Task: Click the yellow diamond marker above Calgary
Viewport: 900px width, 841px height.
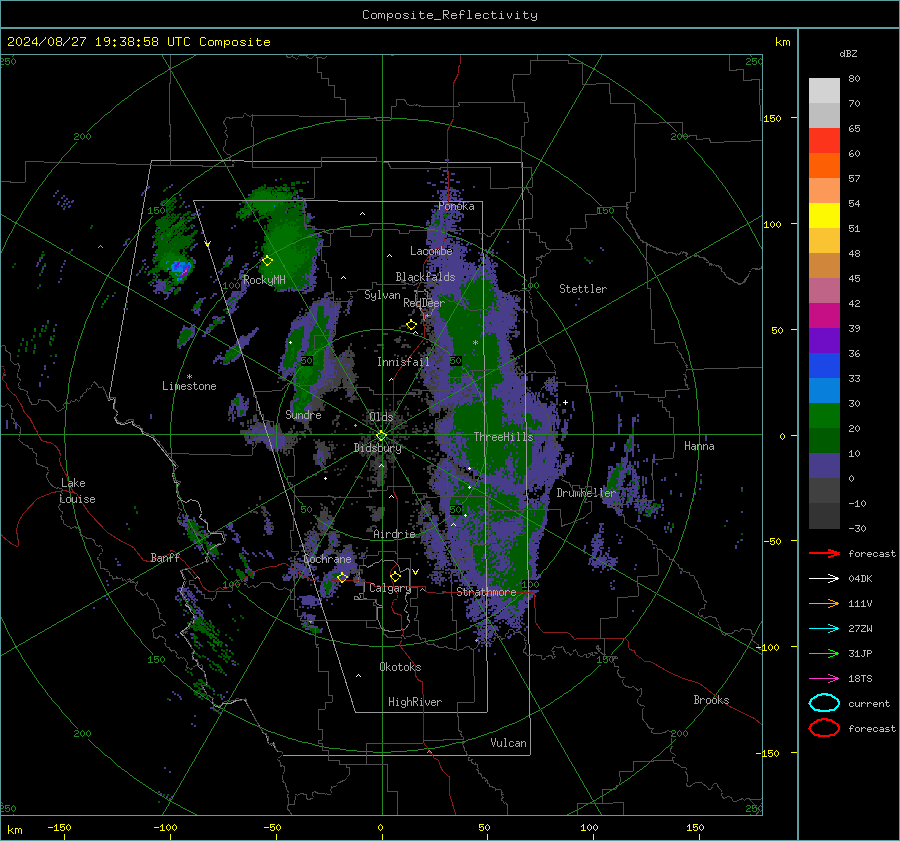Action: pos(395,576)
